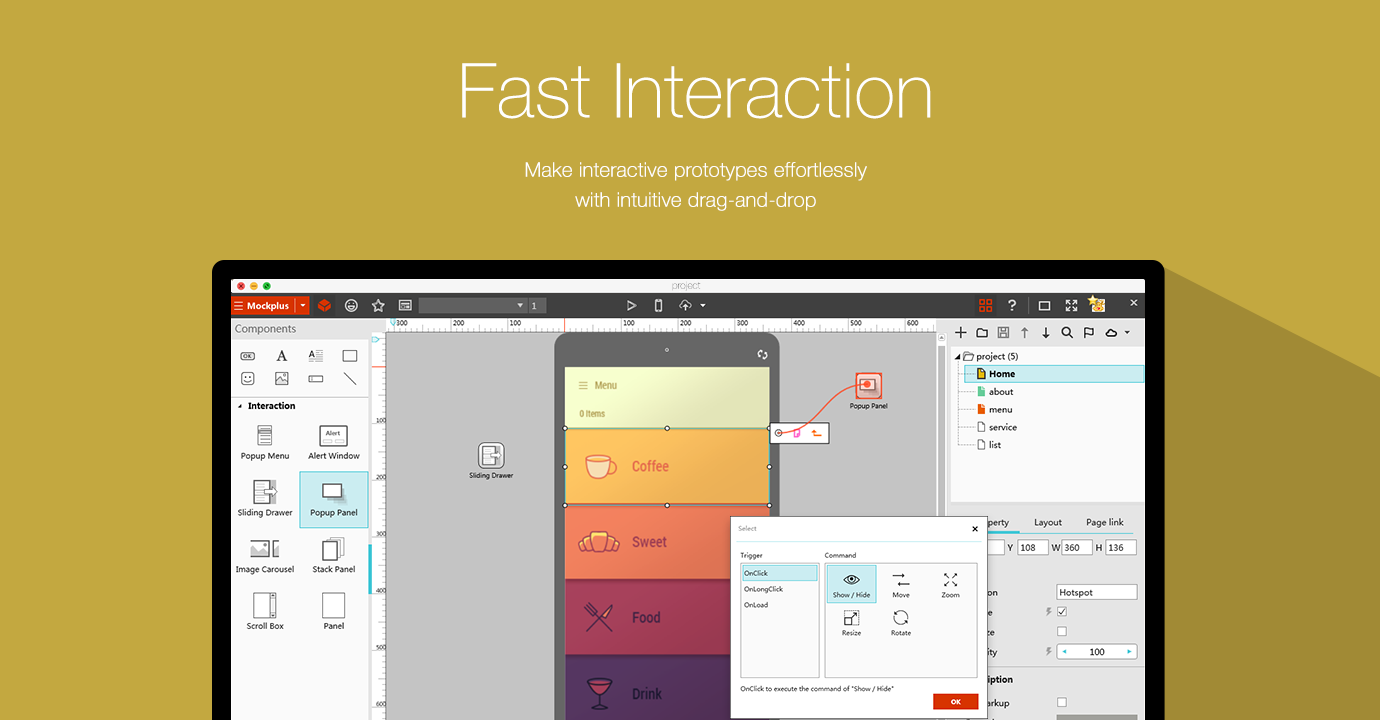Click the star favorites toolbar icon

378,305
